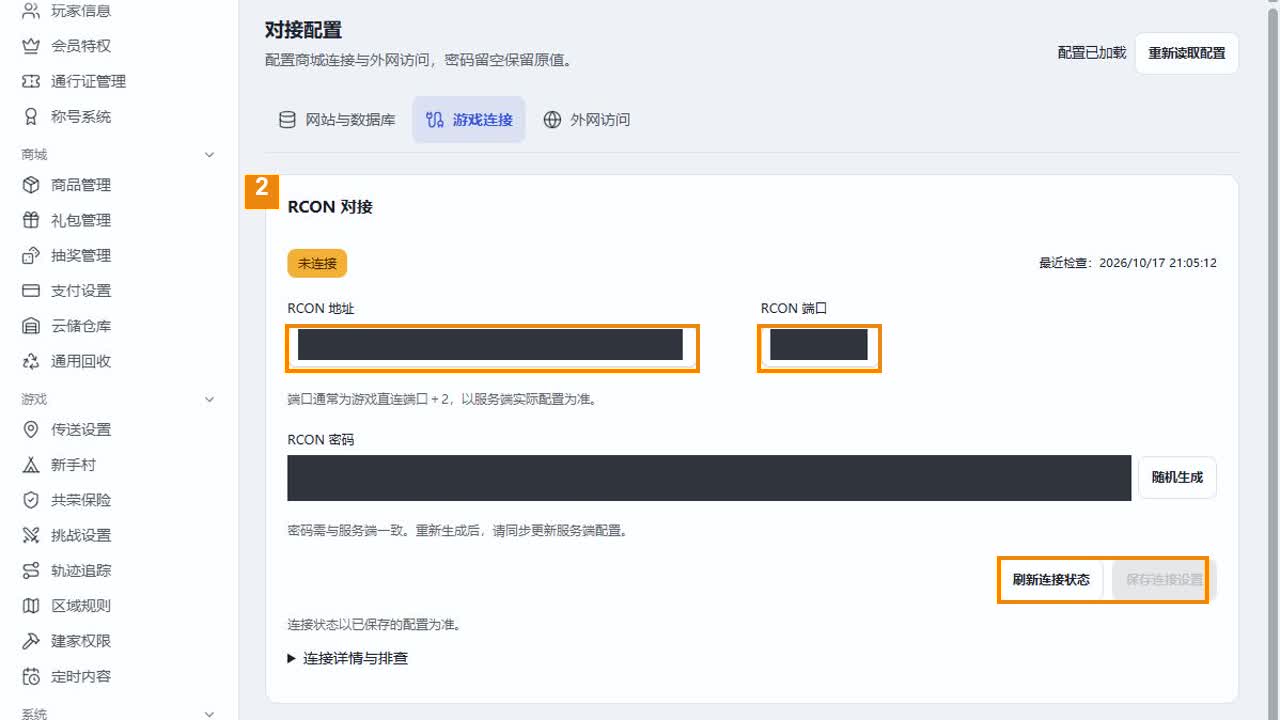Click the 通用回收 recycle icon
Screen dimensions: 1280x720
click(31, 361)
